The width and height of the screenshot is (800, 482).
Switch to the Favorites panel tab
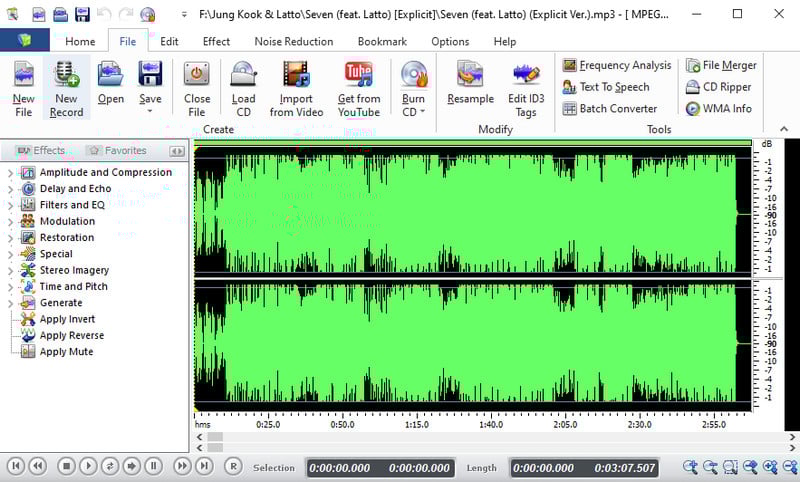(x=117, y=150)
